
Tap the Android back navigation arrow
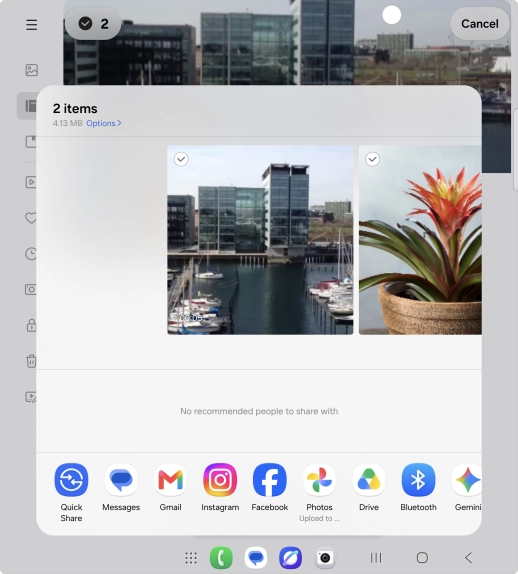click(x=469, y=558)
